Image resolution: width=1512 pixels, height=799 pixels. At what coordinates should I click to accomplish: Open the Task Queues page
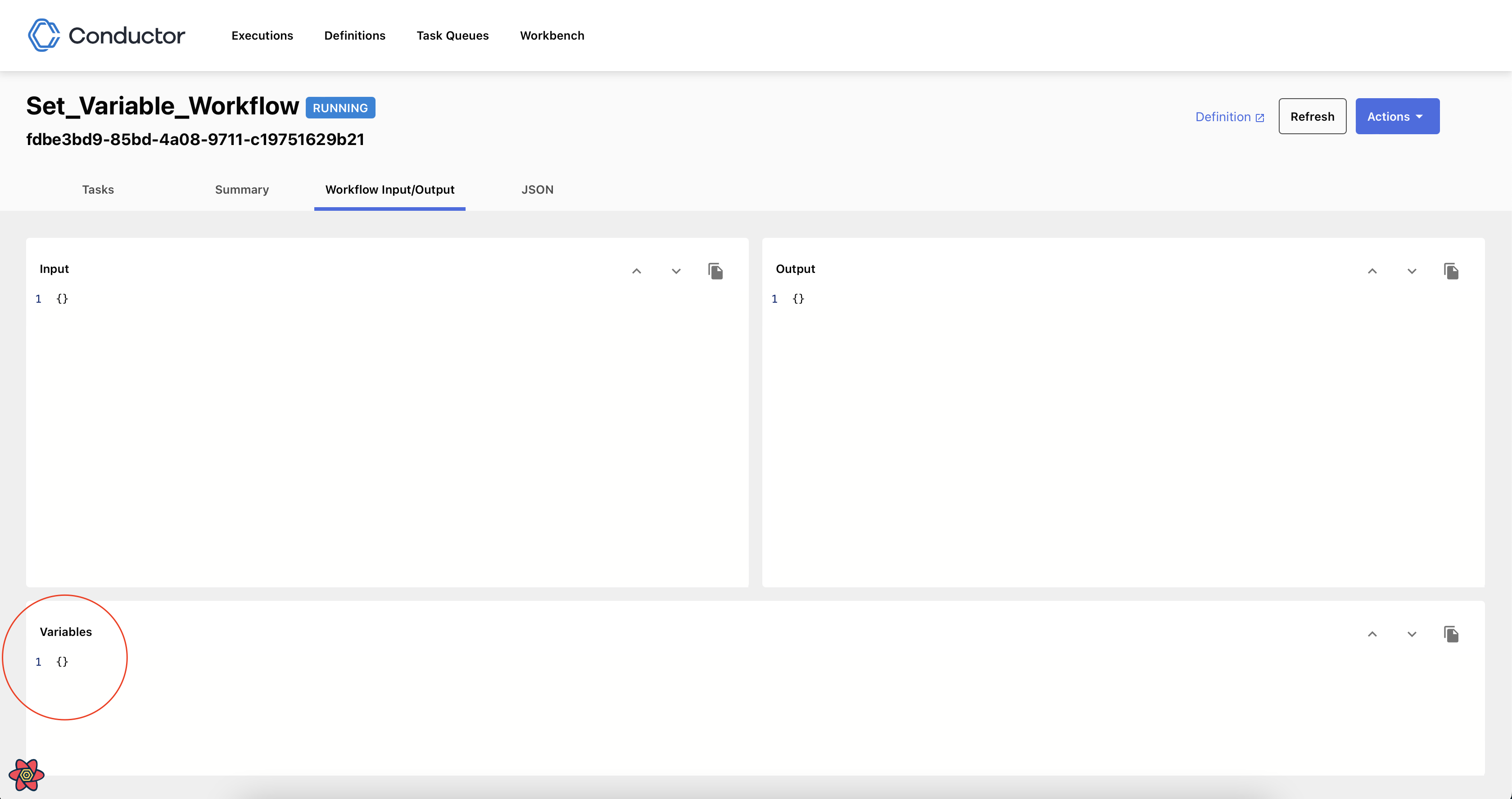click(x=453, y=35)
